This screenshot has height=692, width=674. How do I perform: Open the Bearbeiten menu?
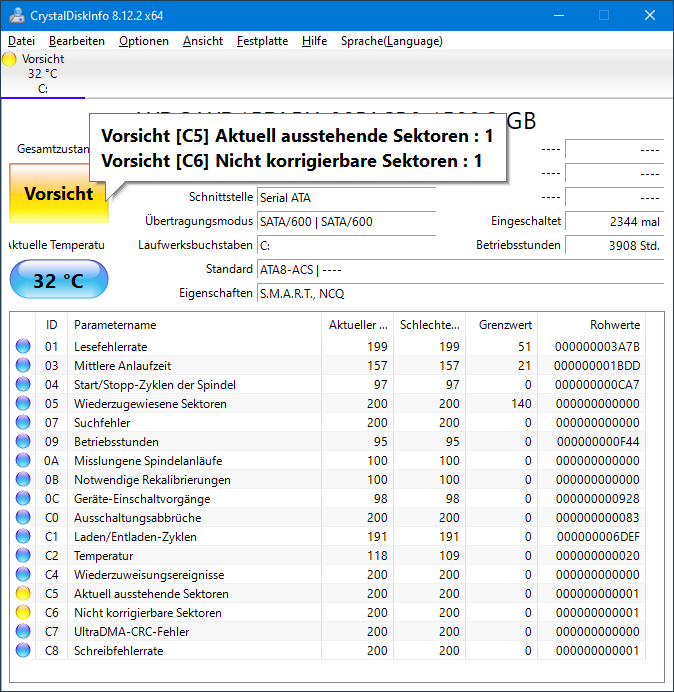77,41
